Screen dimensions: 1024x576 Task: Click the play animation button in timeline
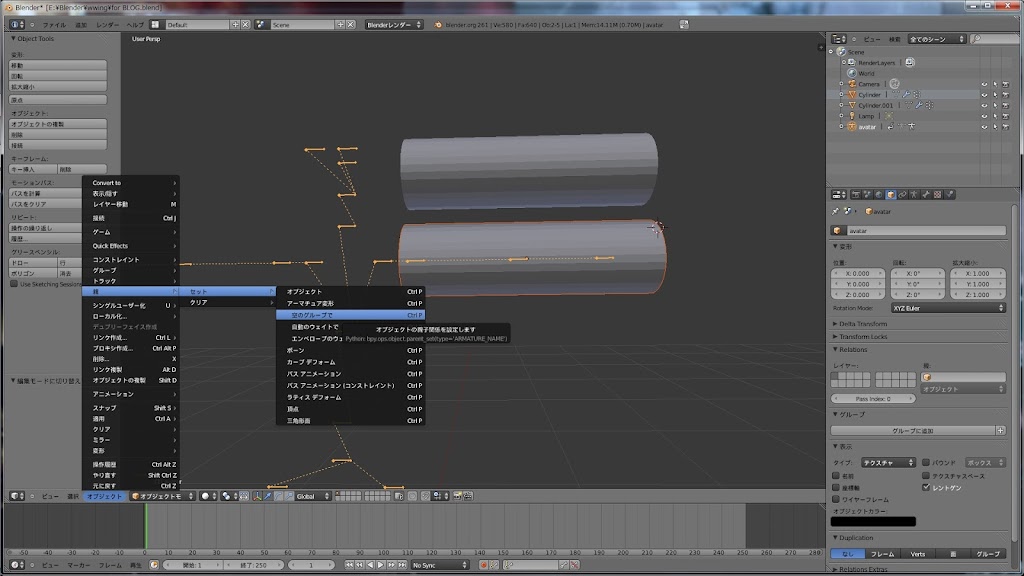[x=380, y=565]
